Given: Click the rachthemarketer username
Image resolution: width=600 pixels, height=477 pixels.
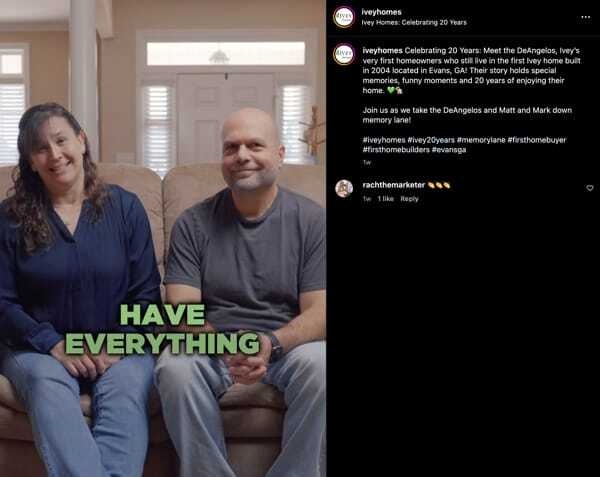Looking at the screenshot, I should [394, 185].
